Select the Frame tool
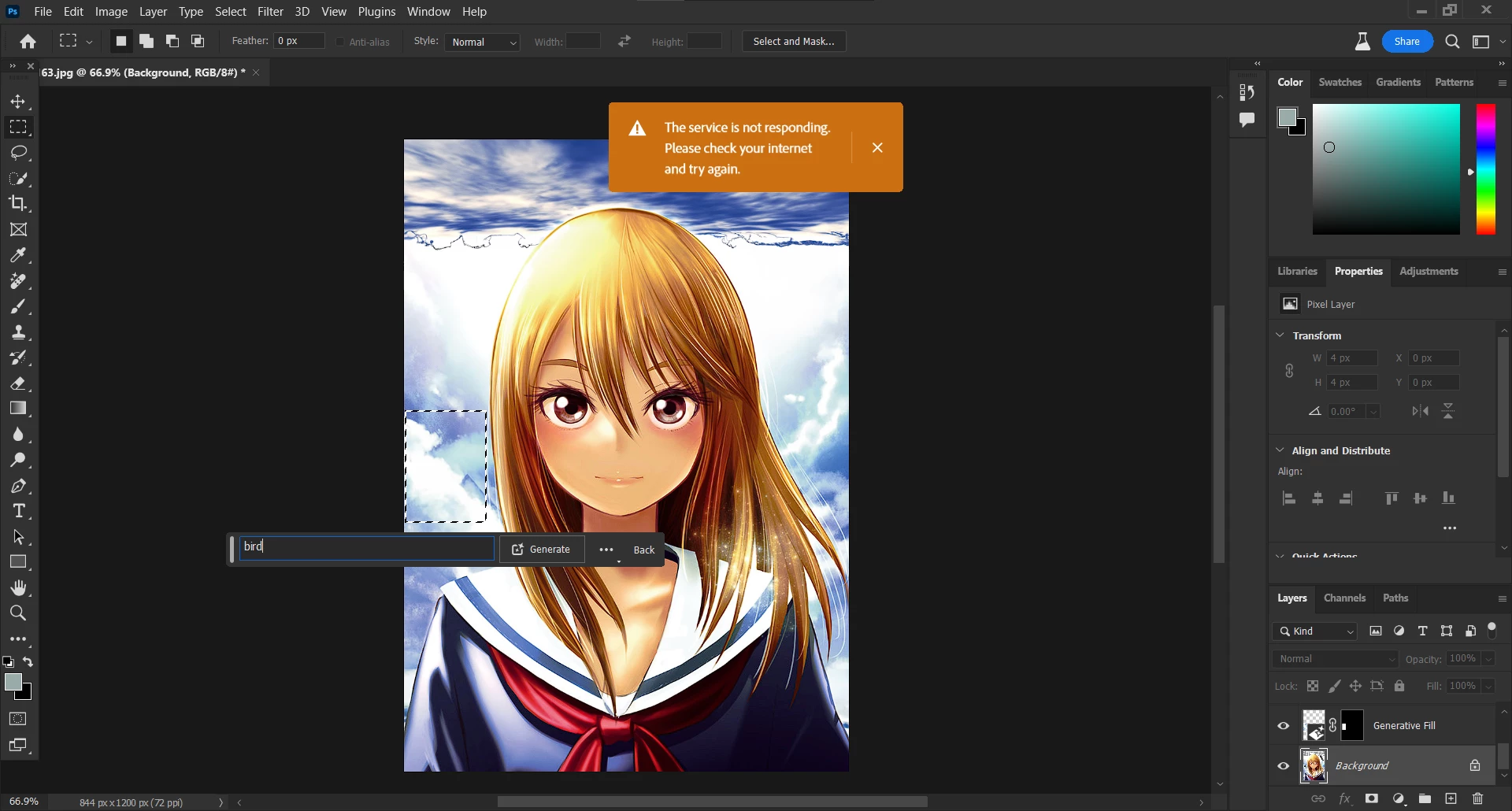Viewport: 1512px width, 811px height. pyautogui.click(x=18, y=230)
